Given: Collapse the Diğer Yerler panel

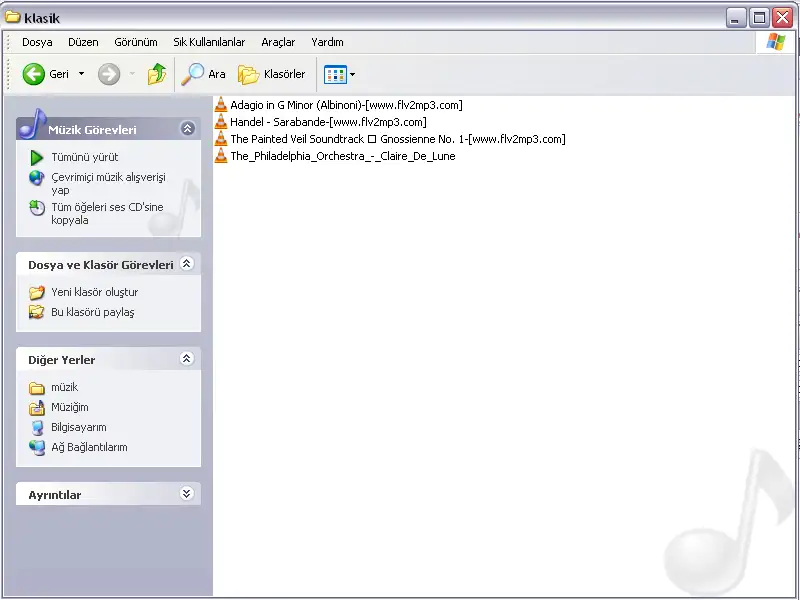Looking at the screenshot, I should coord(186,359).
